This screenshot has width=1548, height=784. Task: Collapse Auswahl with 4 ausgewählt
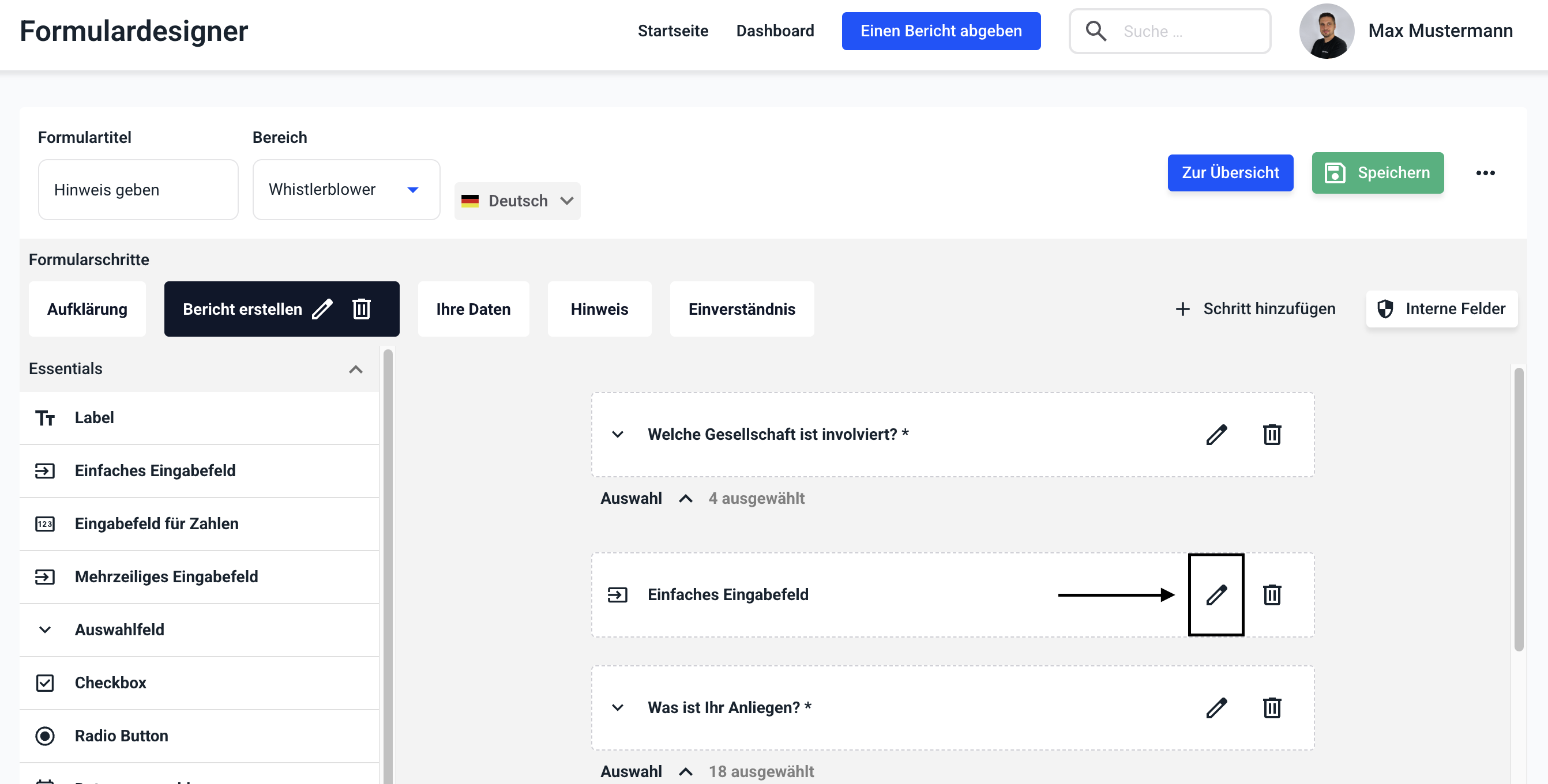click(x=685, y=499)
